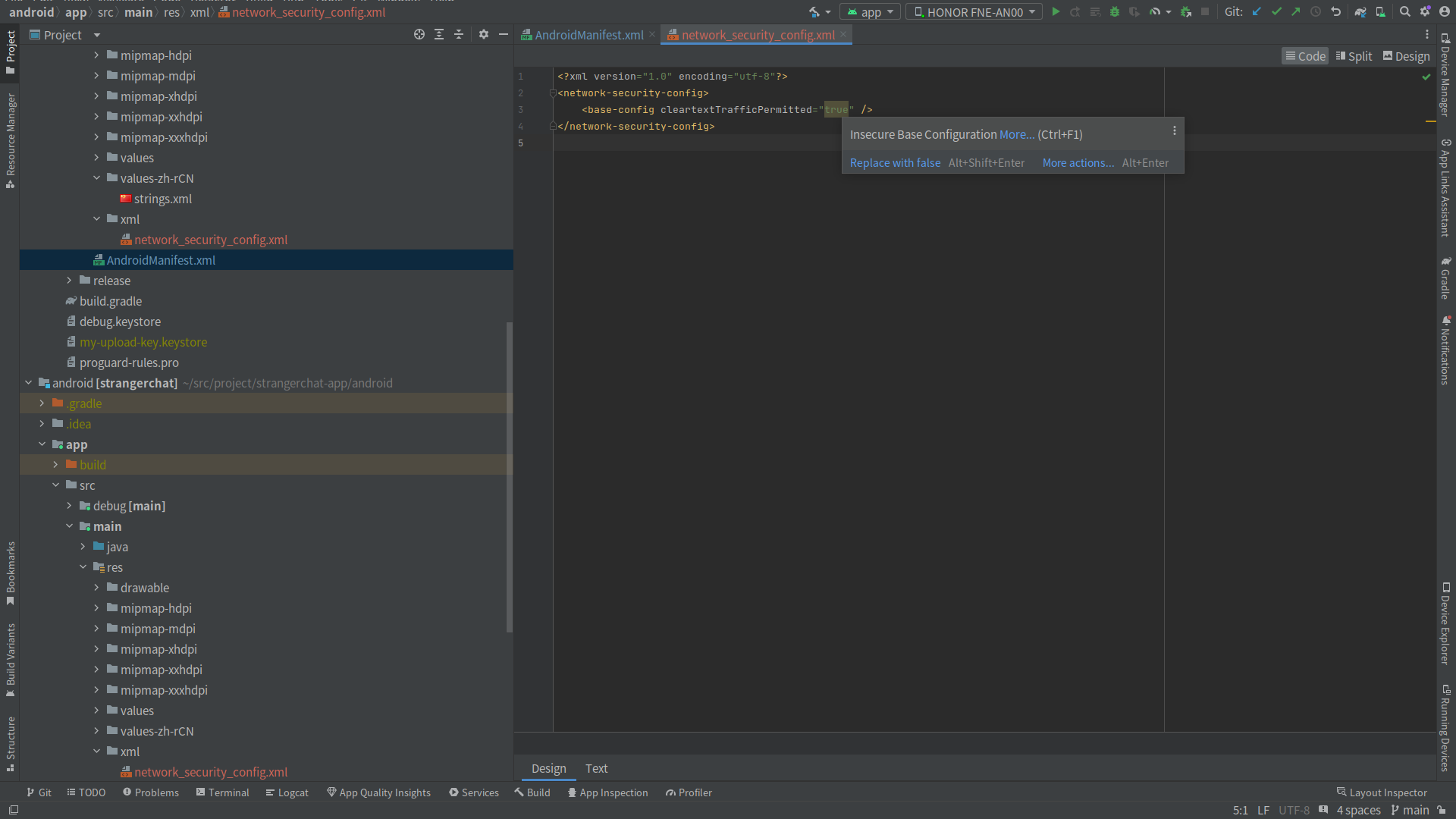Click the Git Rollback undo icon
This screenshot has height=819, width=1456.
pos(1336,12)
